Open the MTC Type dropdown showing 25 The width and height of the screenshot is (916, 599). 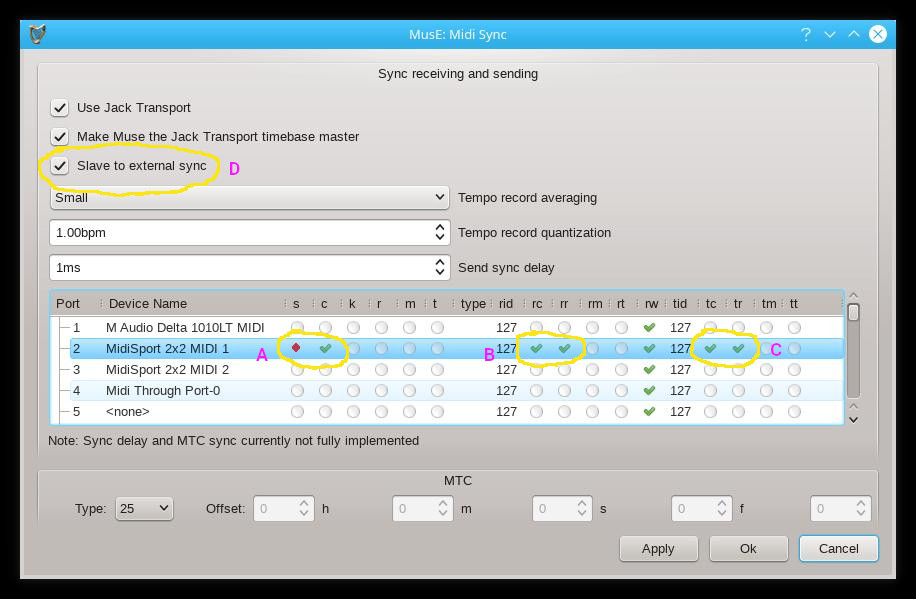click(x=143, y=508)
